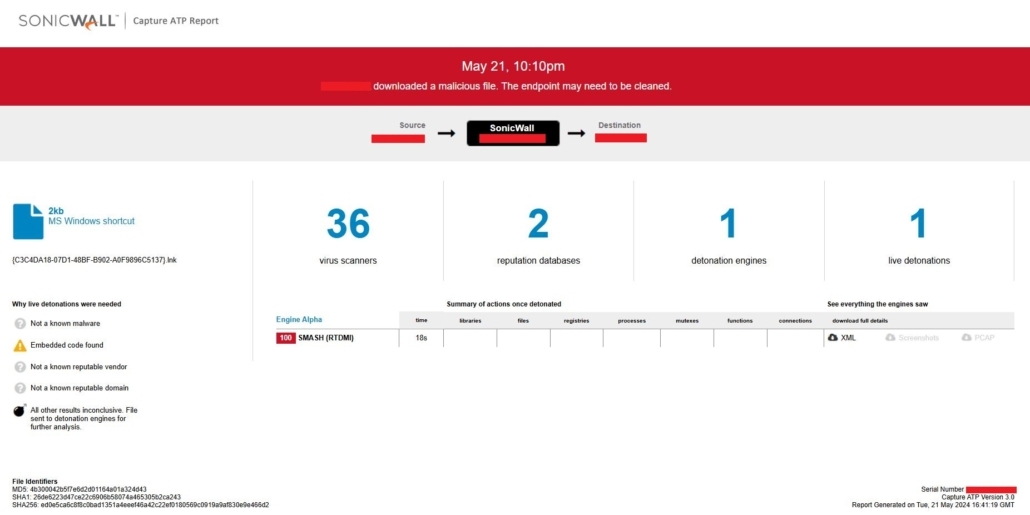Click the number above live detonations
The image size is (1030, 515).
pyautogui.click(x=918, y=223)
